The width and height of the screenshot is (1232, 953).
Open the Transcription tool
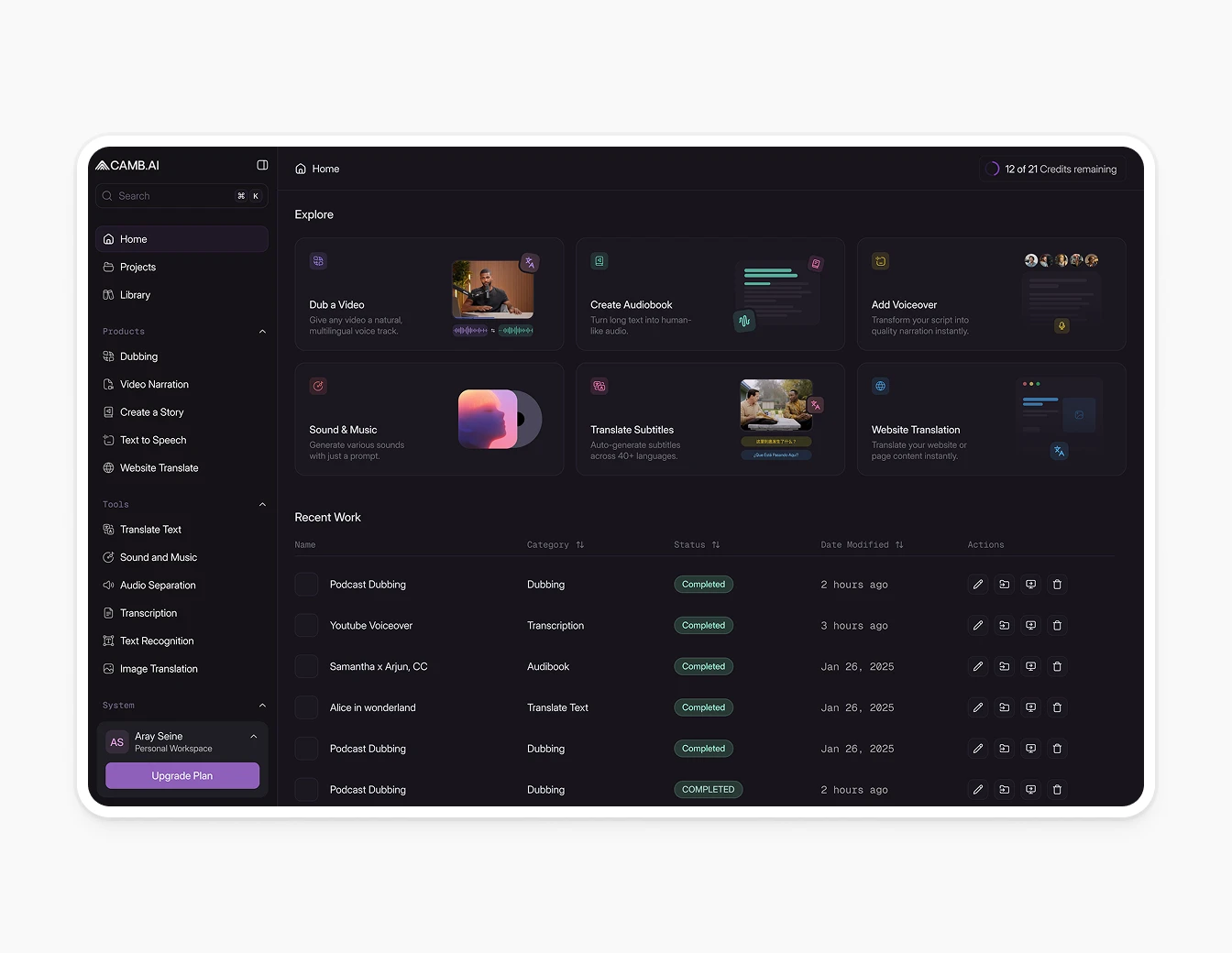coord(148,613)
